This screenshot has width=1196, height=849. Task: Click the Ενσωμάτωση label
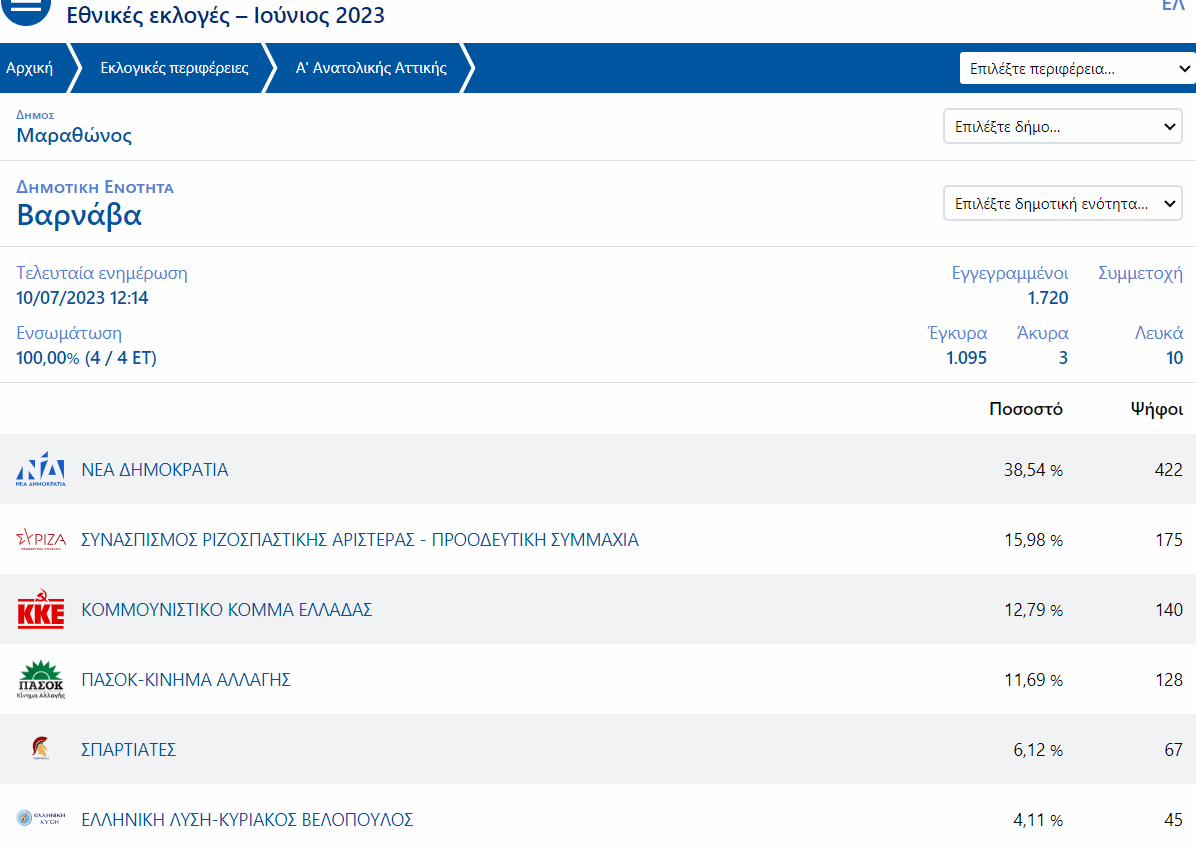(69, 333)
